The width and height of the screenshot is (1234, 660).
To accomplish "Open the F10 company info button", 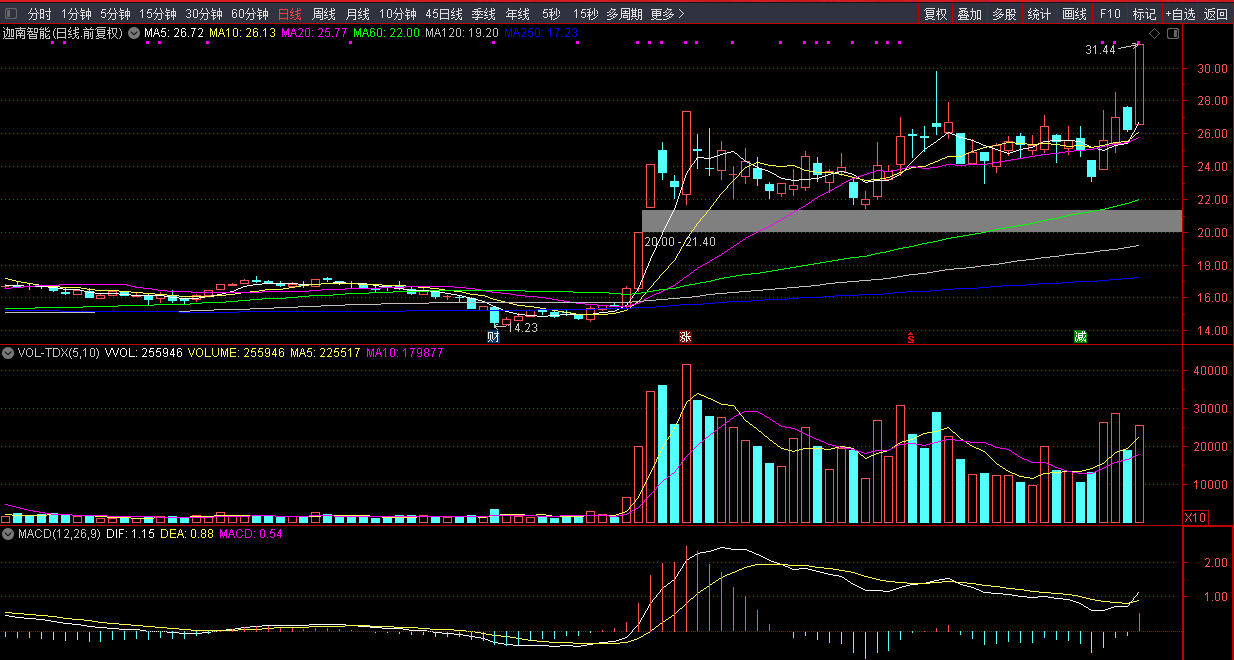I will pyautogui.click(x=1109, y=14).
